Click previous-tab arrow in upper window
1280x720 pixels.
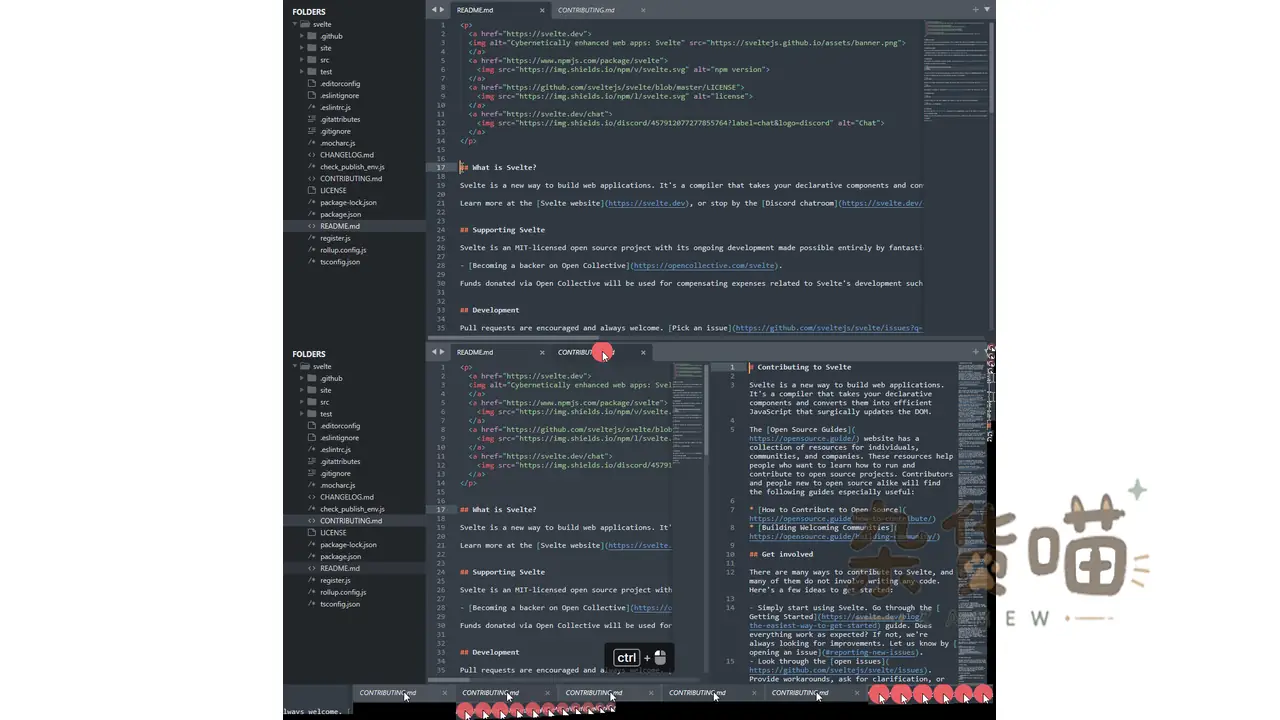click(x=433, y=10)
